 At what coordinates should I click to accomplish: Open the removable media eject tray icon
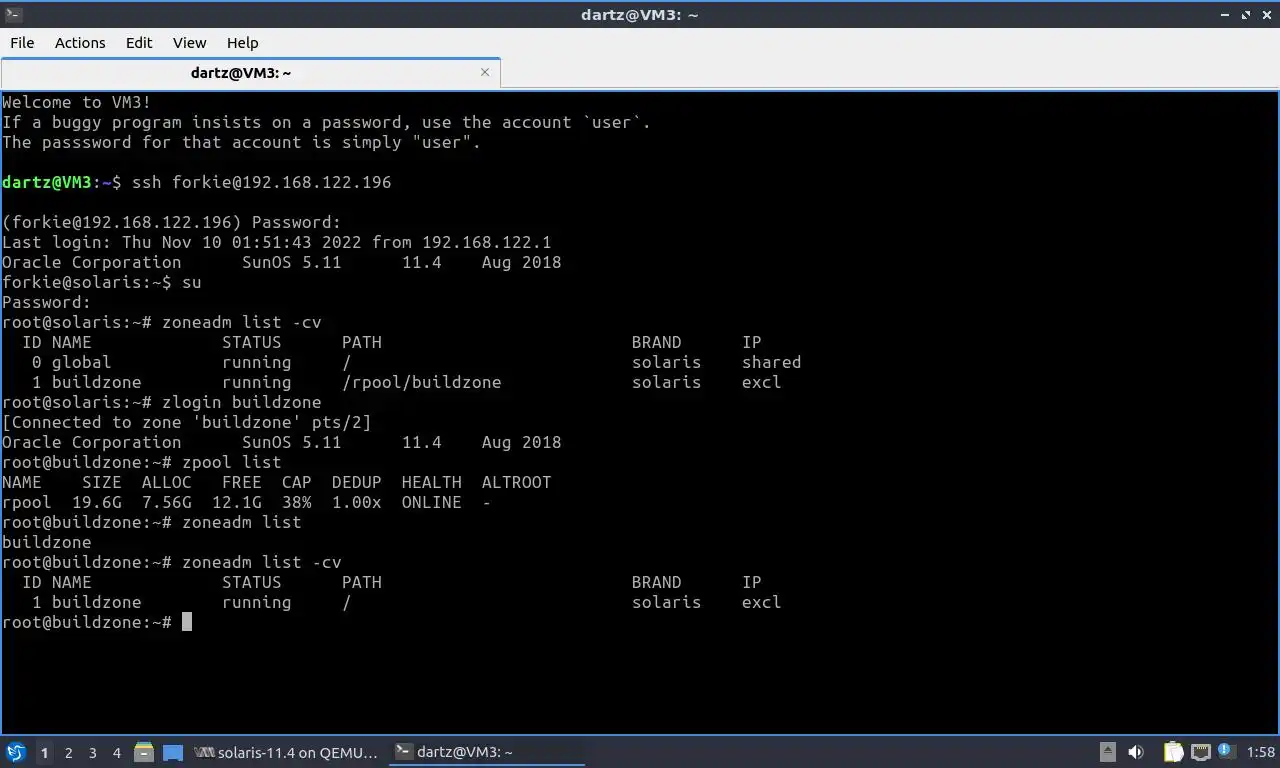(1108, 752)
